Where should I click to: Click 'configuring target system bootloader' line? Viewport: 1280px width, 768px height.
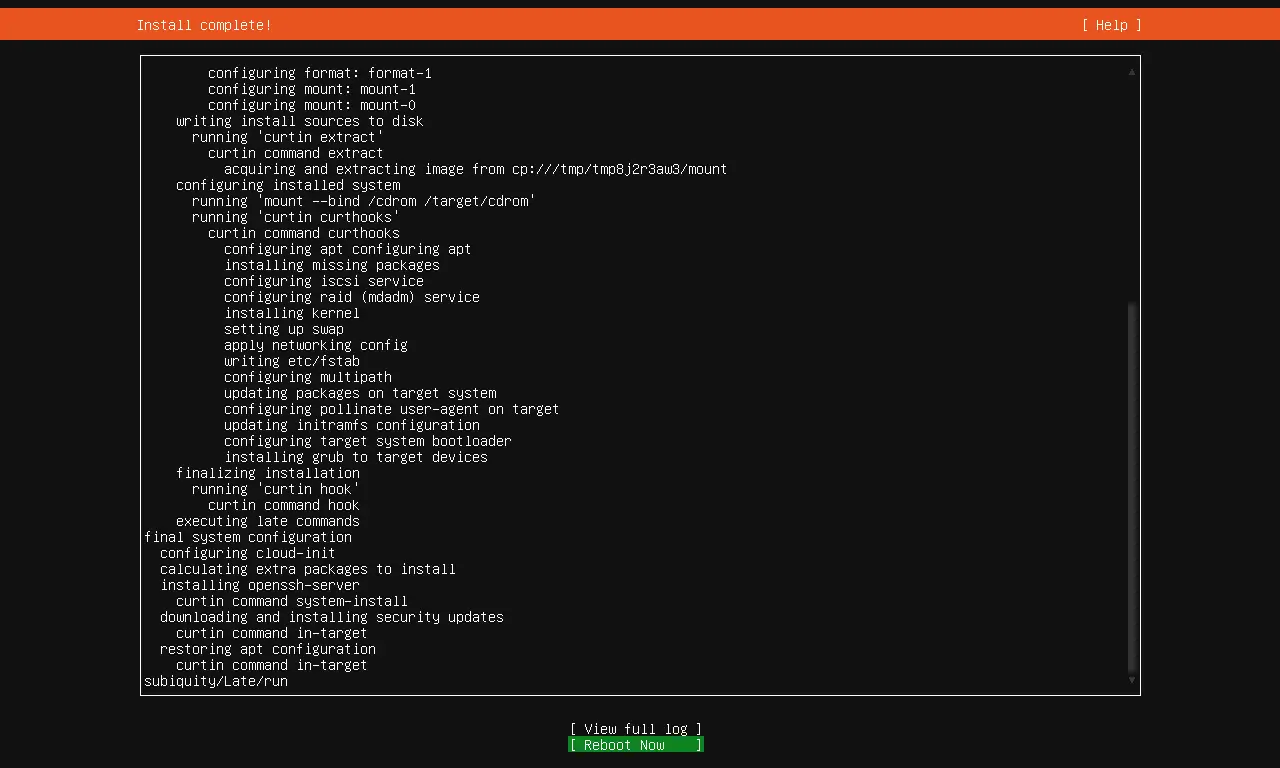click(x=368, y=441)
